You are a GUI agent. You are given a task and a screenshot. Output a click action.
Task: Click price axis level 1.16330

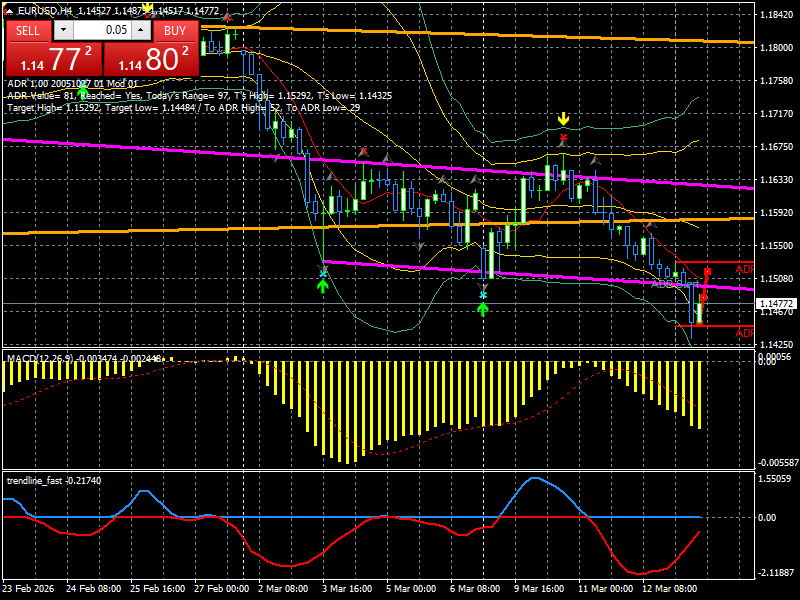coord(777,180)
